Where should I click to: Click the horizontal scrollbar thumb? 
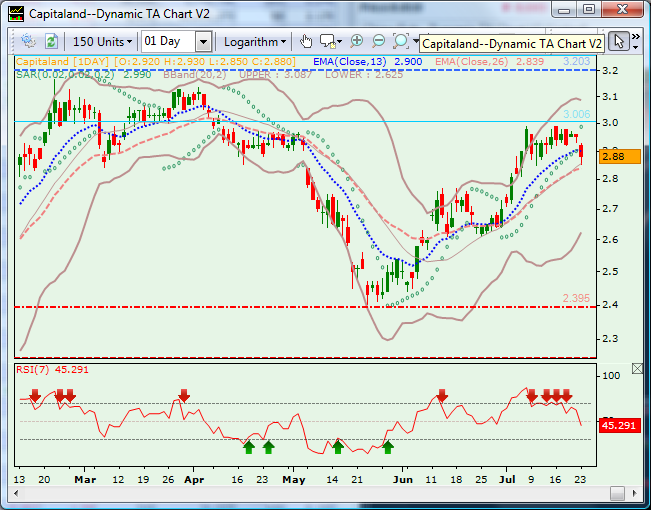pos(617,493)
